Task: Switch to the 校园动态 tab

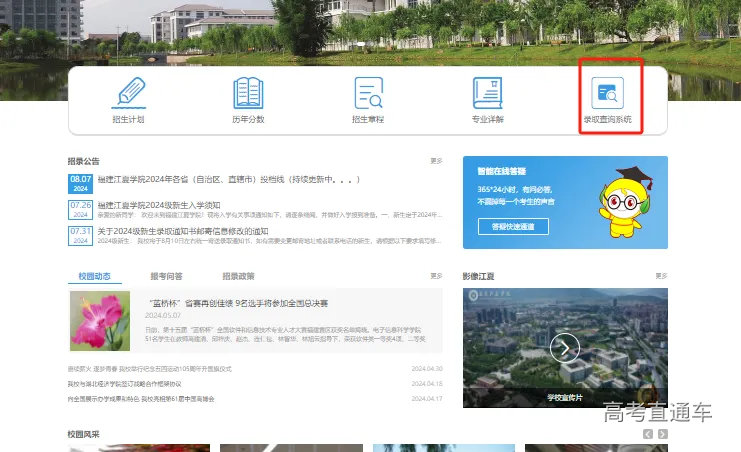Action: click(x=95, y=276)
